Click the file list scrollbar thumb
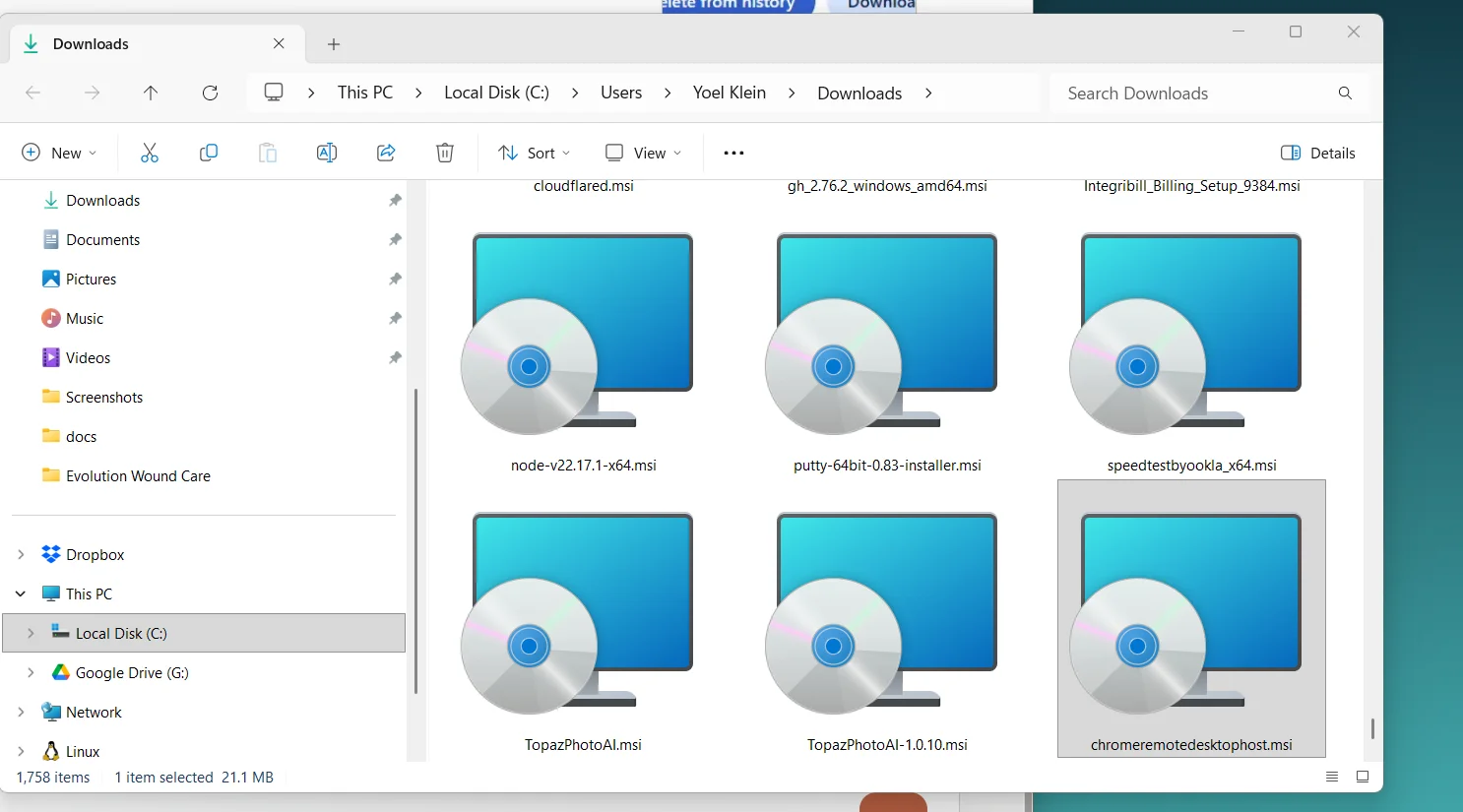1463x812 pixels. point(1372,728)
